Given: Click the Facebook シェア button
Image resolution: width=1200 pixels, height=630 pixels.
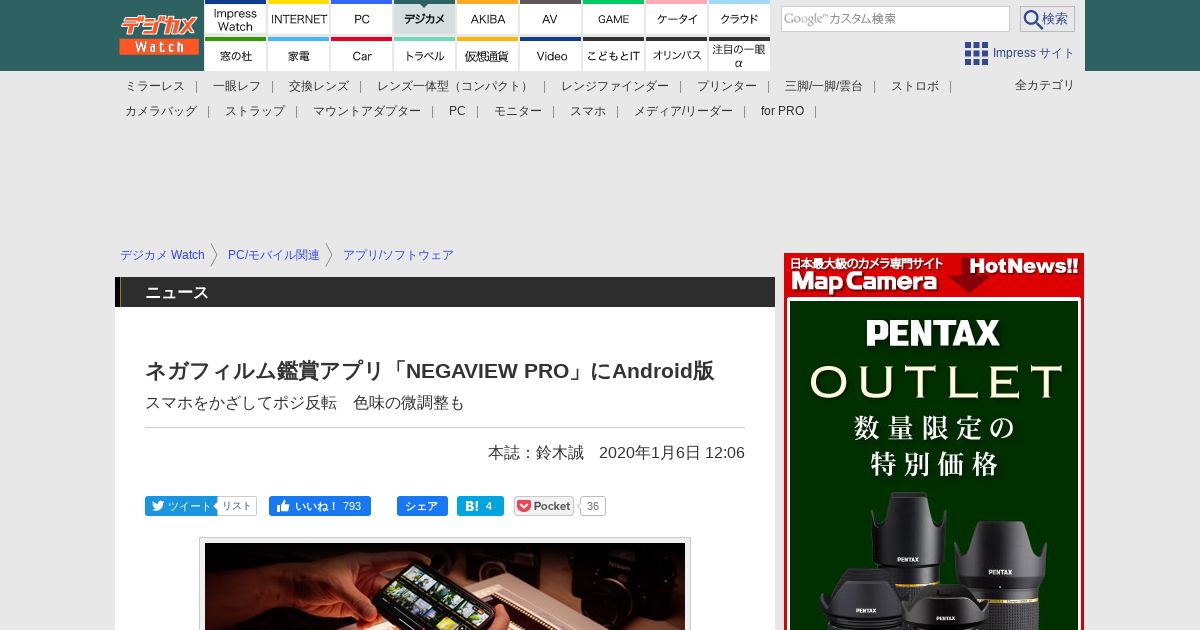Looking at the screenshot, I should [x=422, y=506].
